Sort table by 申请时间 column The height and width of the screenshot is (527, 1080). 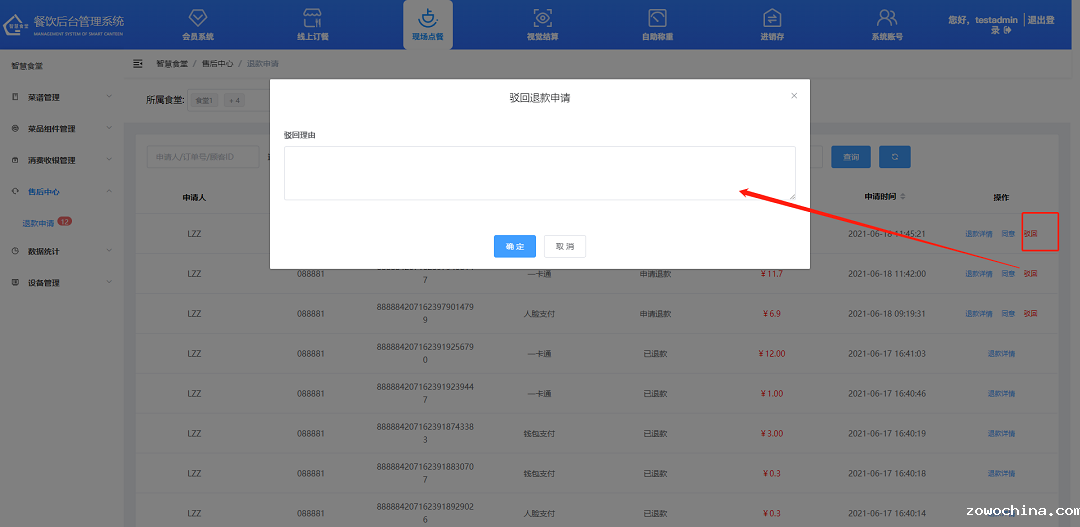coord(902,197)
